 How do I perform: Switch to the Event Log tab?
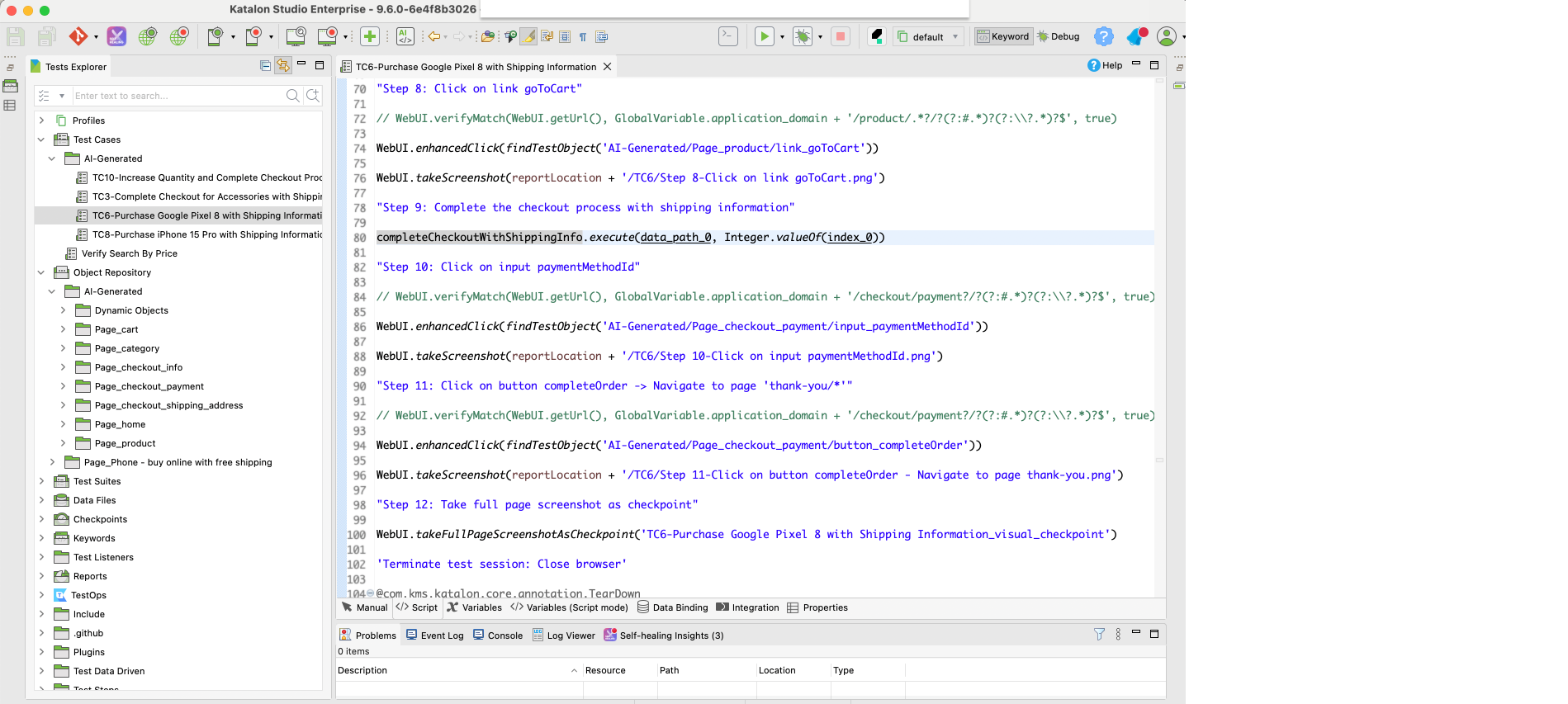coord(435,635)
